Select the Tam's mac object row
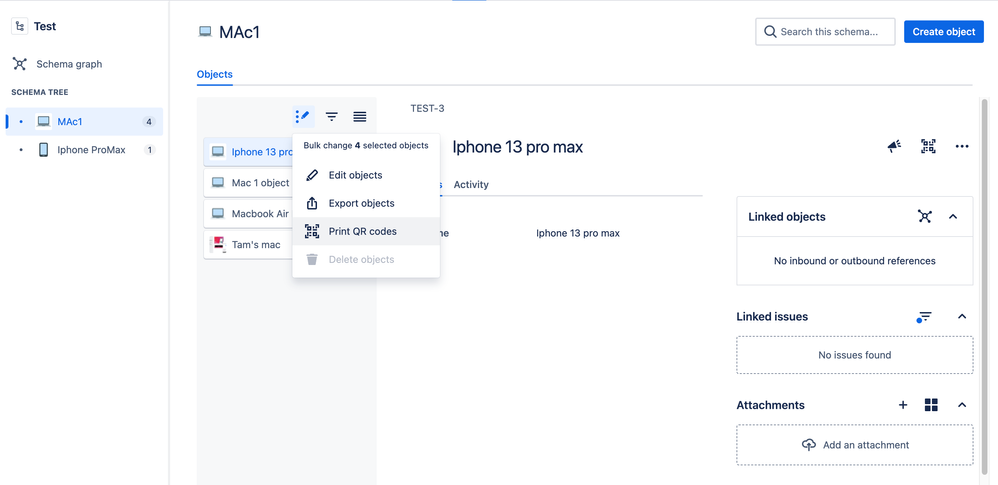This screenshot has height=485, width=998. pos(248,244)
